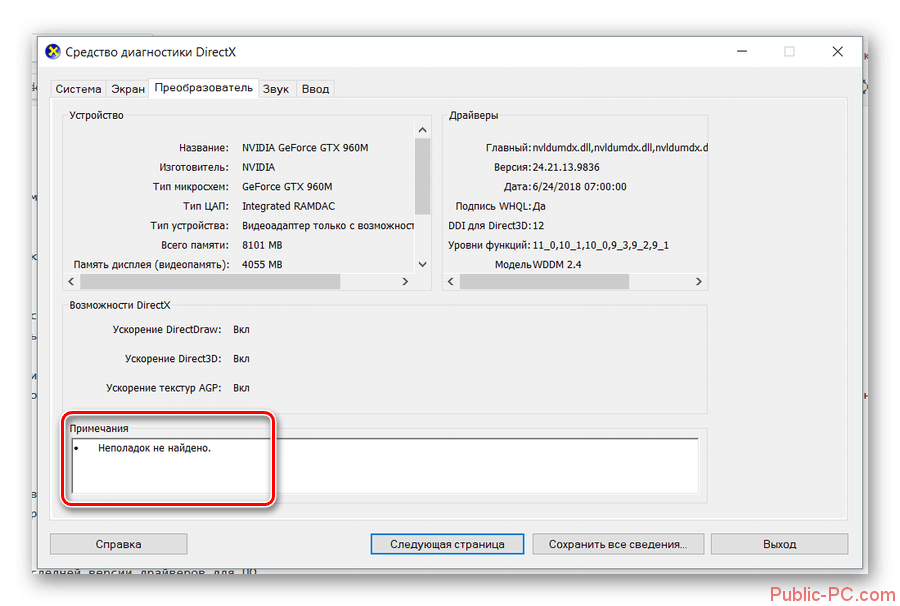Click the total memory value 8101 MB
Screen dimensions: 900x606
[x=262, y=245]
